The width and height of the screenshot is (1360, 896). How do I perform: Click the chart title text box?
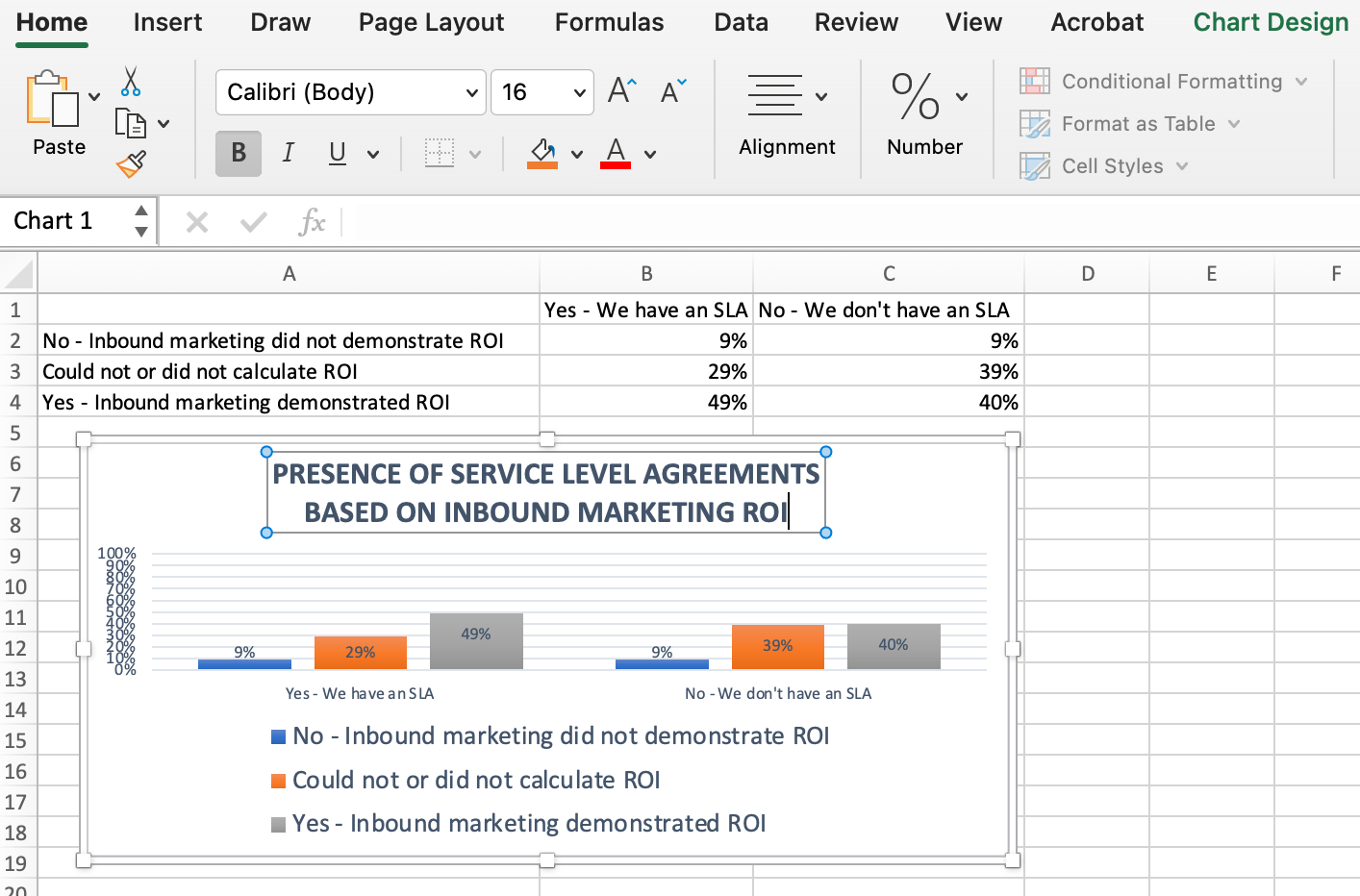tap(546, 492)
